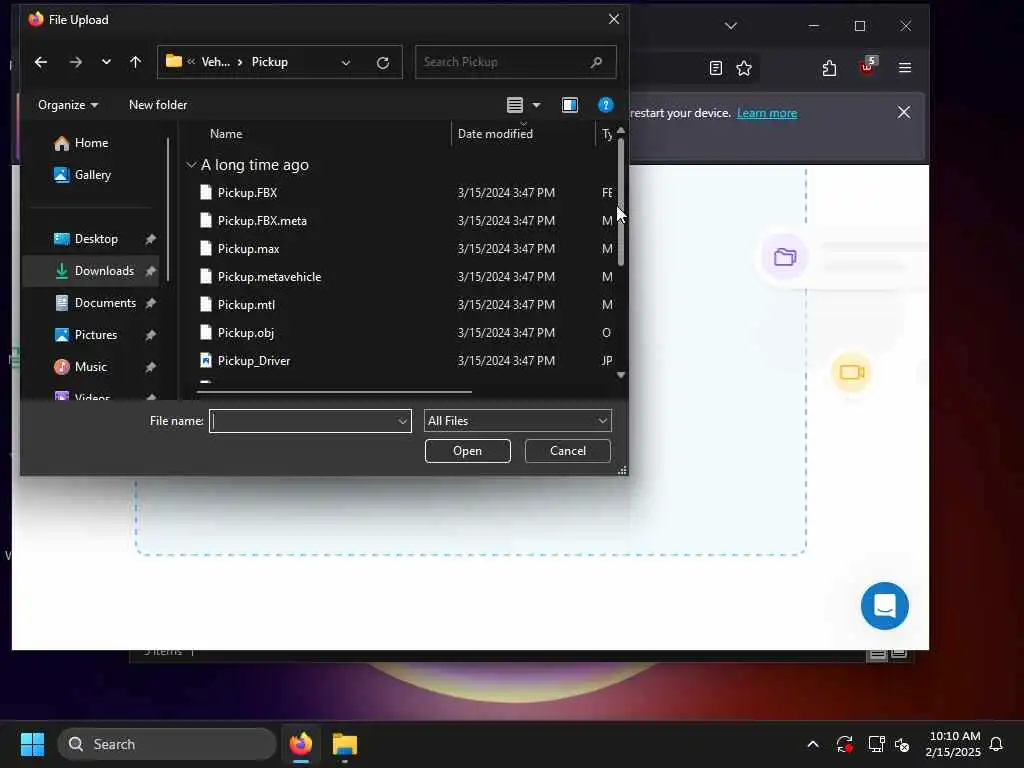Image resolution: width=1024 pixels, height=768 pixels.
Task: Open Downloads in navigation pane
Action: [95, 271]
